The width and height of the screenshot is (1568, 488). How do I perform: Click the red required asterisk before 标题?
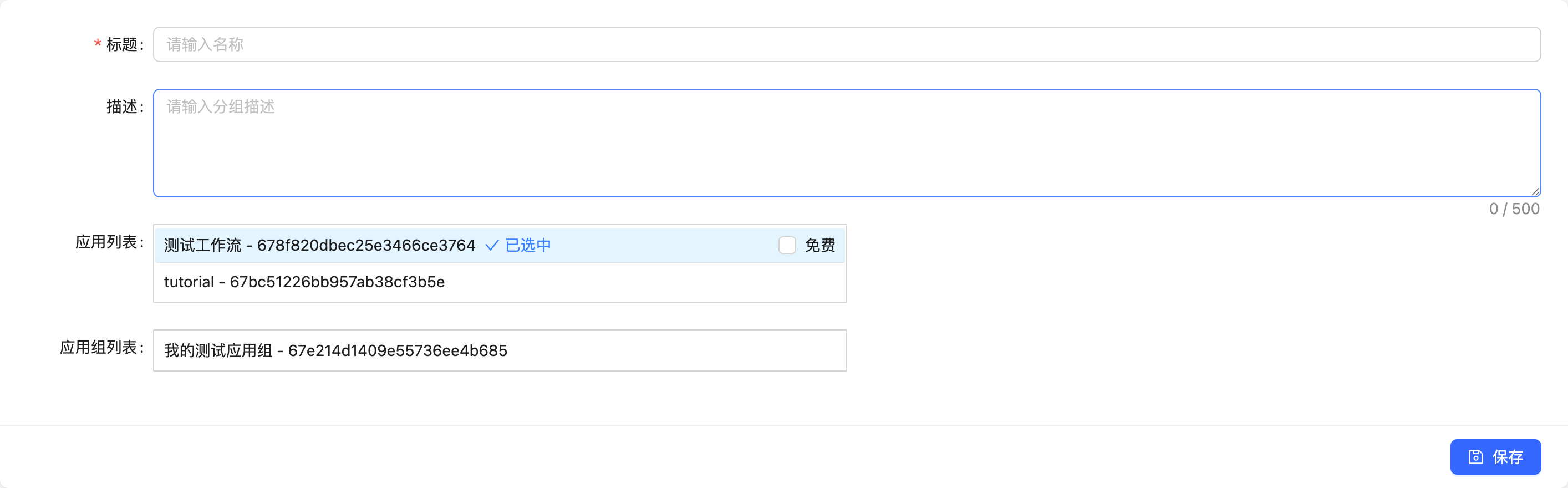point(98,44)
